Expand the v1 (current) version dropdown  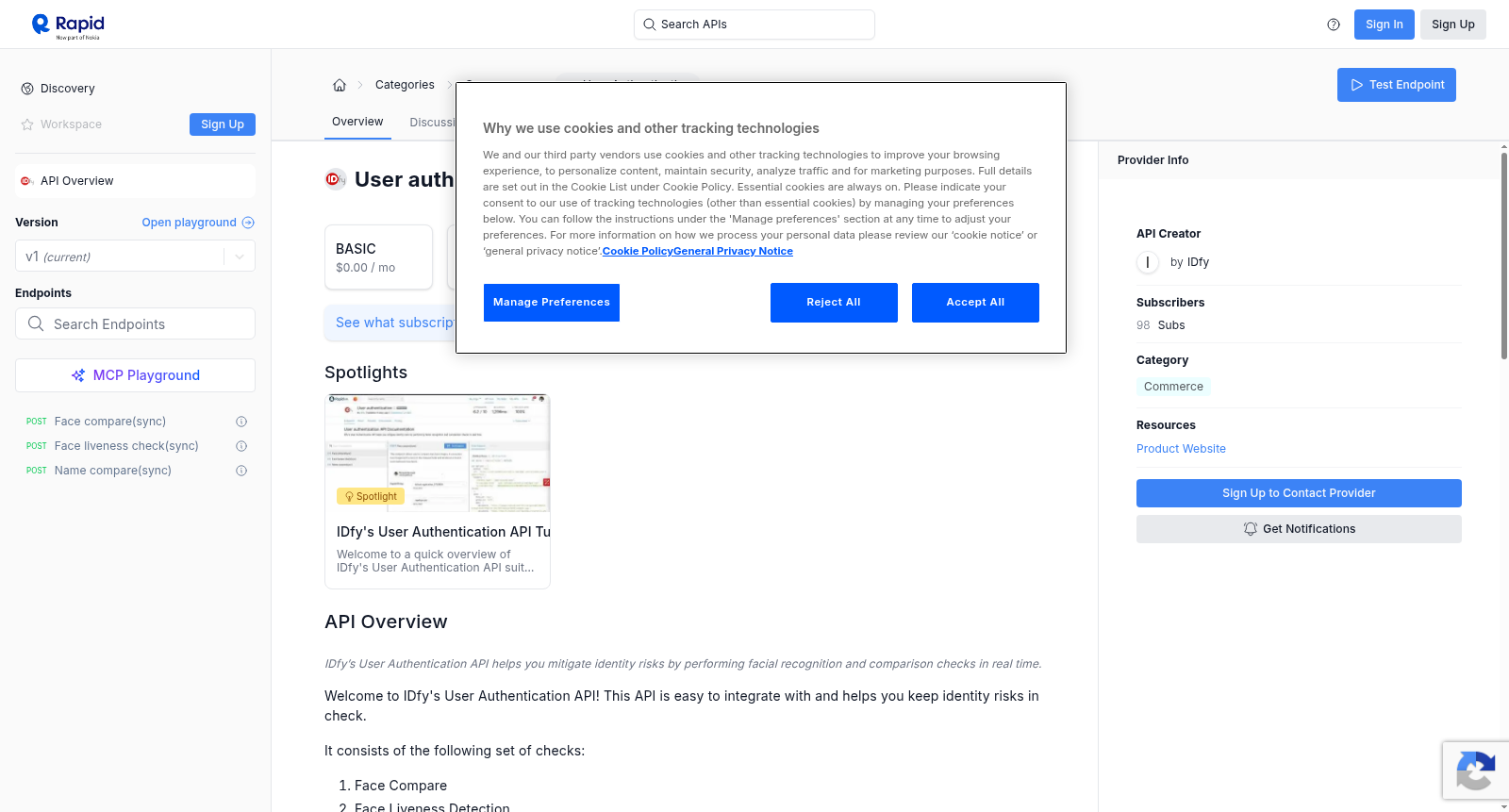click(x=240, y=257)
